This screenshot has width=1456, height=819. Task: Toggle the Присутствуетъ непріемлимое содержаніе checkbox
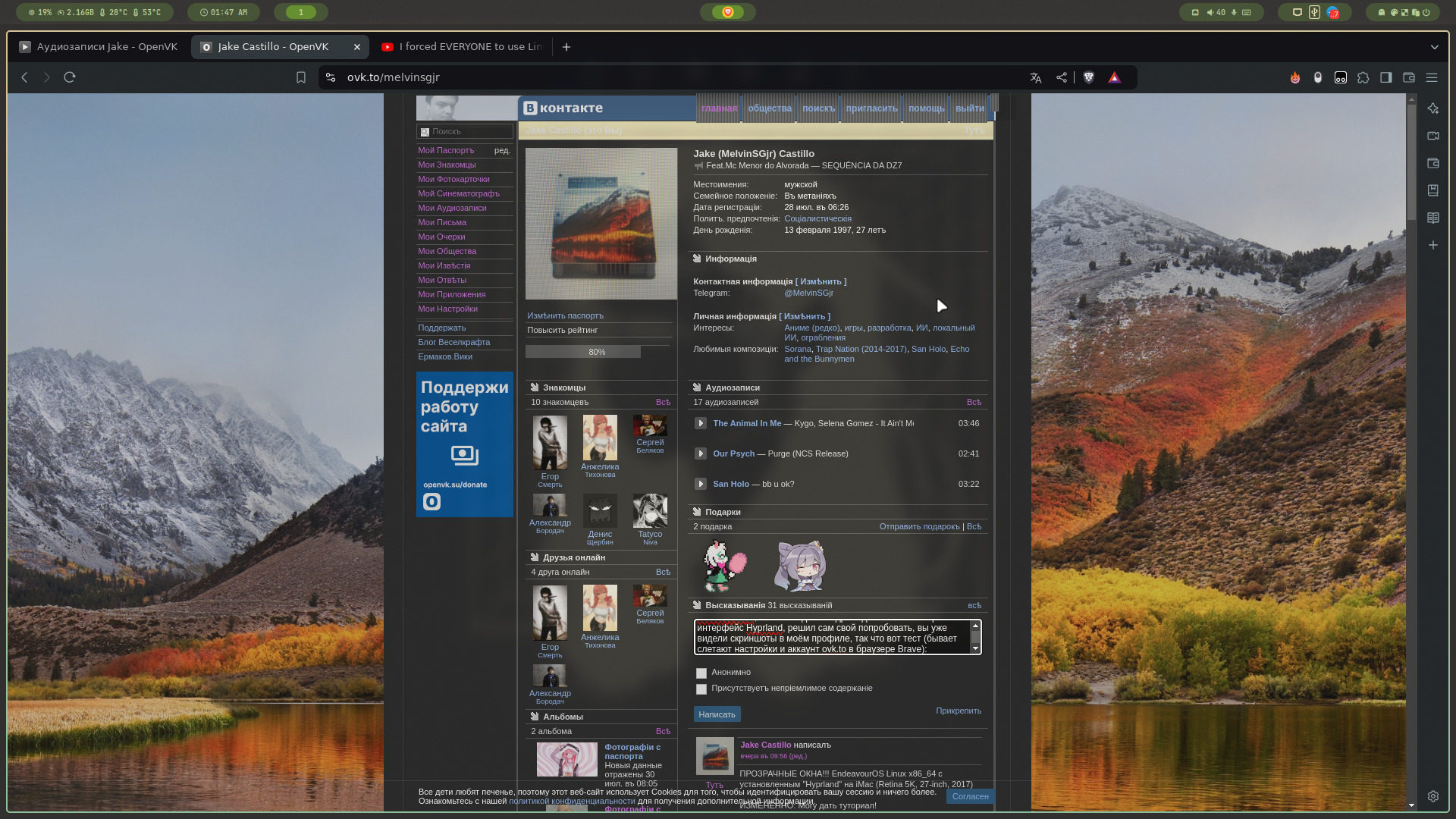(701, 689)
